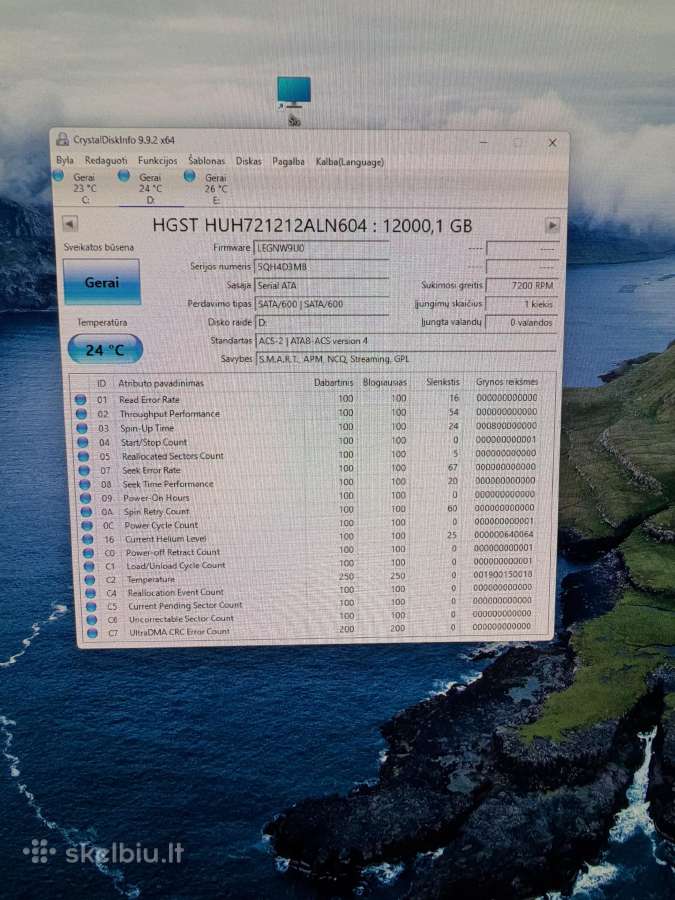Viewport: 675px width, 900px height.
Task: Click the 0 valandos hours field
Action: pyautogui.click(x=521, y=322)
